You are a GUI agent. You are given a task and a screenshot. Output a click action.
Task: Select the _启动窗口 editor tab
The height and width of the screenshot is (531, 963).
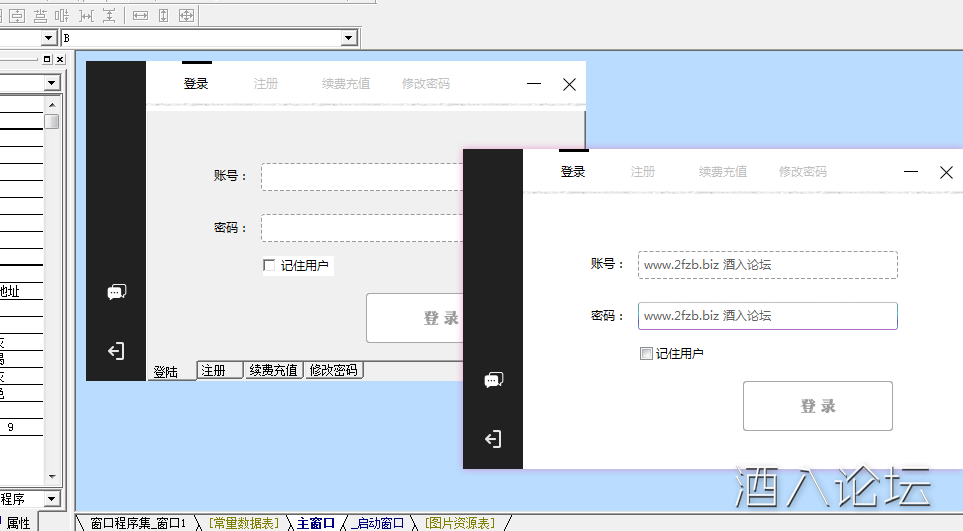coord(377,523)
